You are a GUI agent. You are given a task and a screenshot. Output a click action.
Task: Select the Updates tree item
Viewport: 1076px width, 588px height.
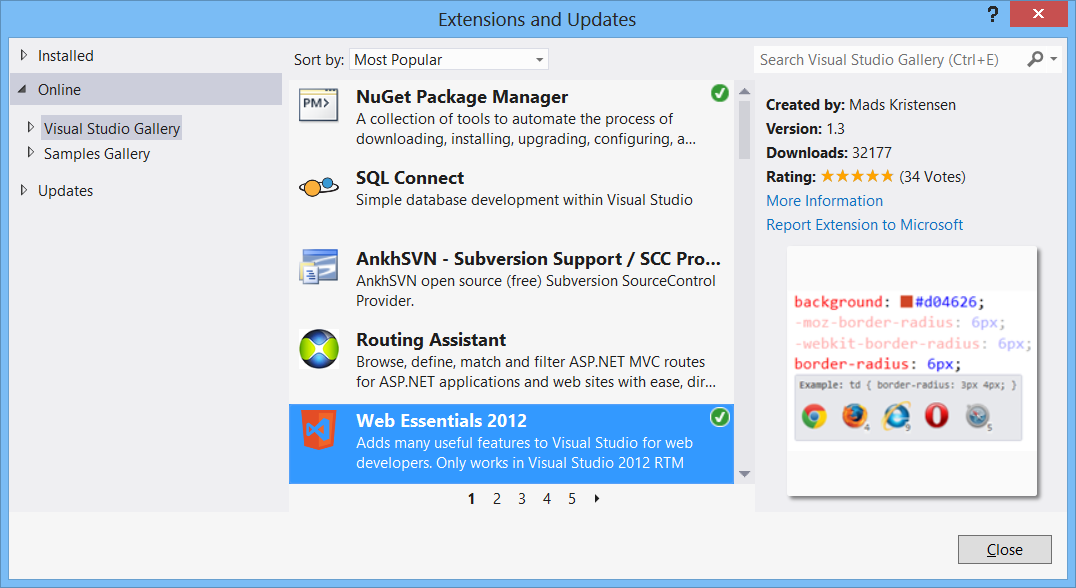[x=65, y=191]
